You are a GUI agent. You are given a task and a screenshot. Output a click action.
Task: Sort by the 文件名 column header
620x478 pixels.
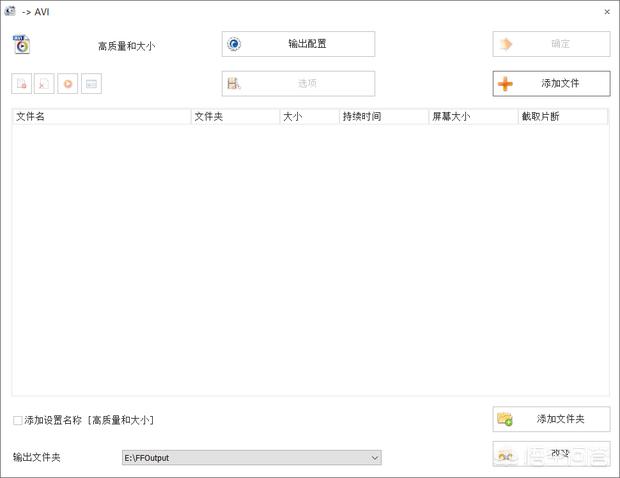100,117
